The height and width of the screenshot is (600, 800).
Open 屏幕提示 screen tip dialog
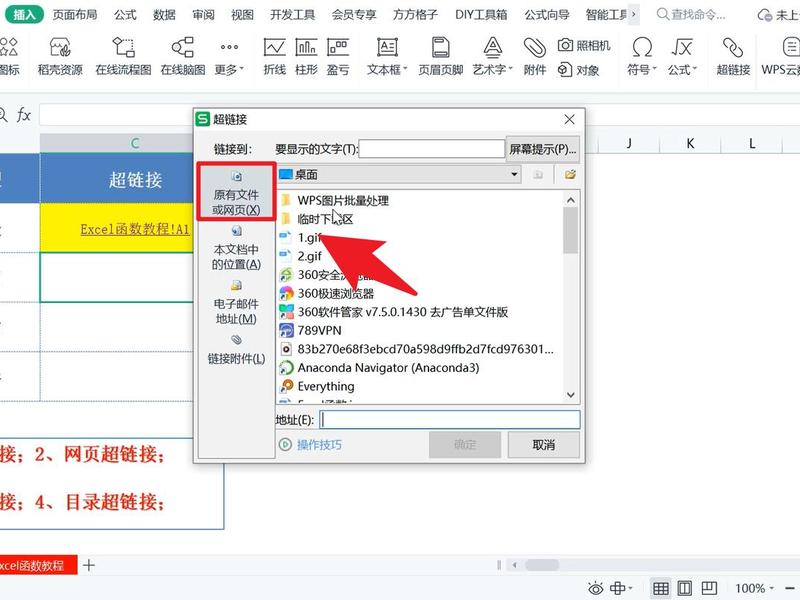[x=543, y=149]
